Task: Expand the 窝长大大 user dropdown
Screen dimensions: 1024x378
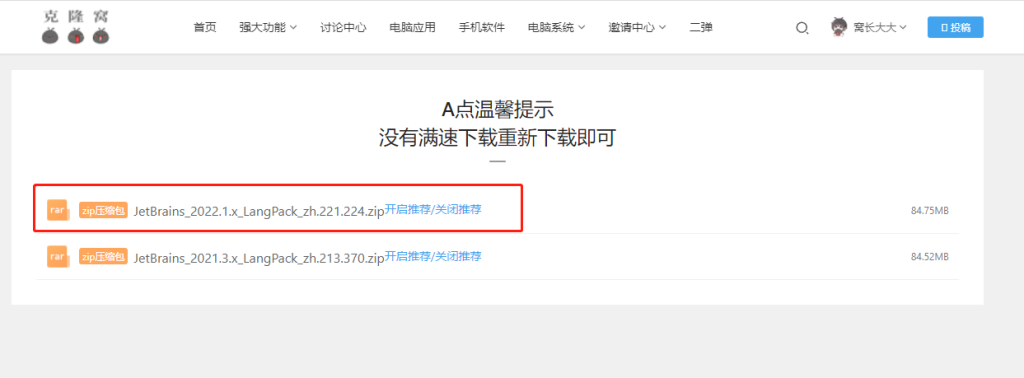Action: [x=880, y=27]
